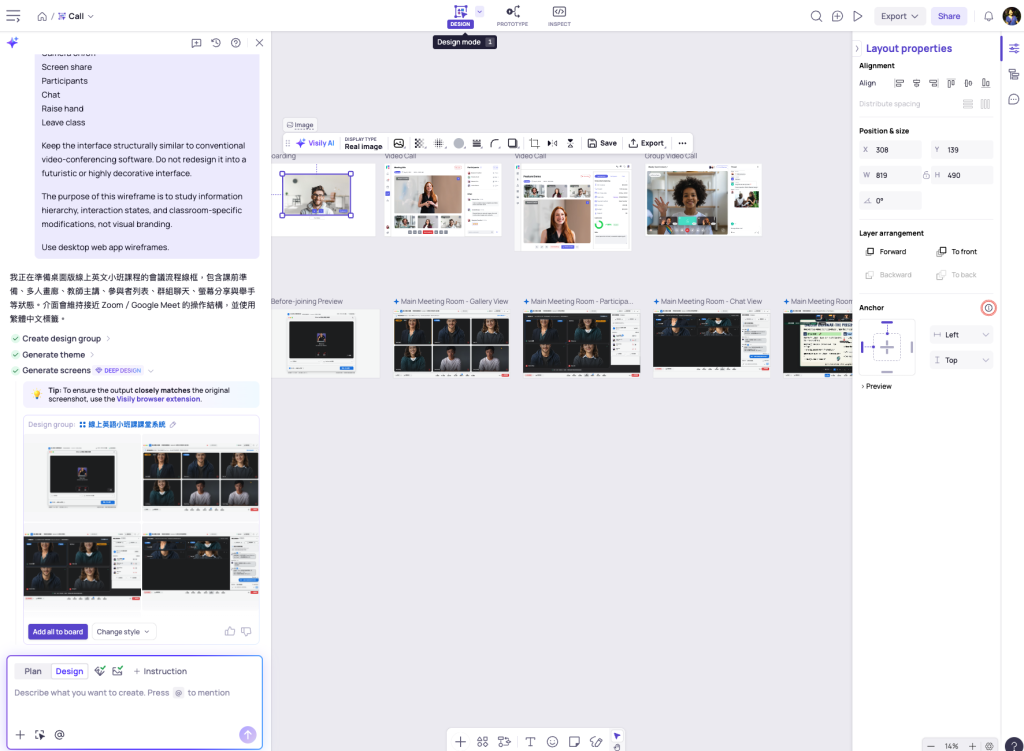1024x751 pixels.
Task: Open the layout properties sidebar icon
Action: pyautogui.click(x=1014, y=48)
